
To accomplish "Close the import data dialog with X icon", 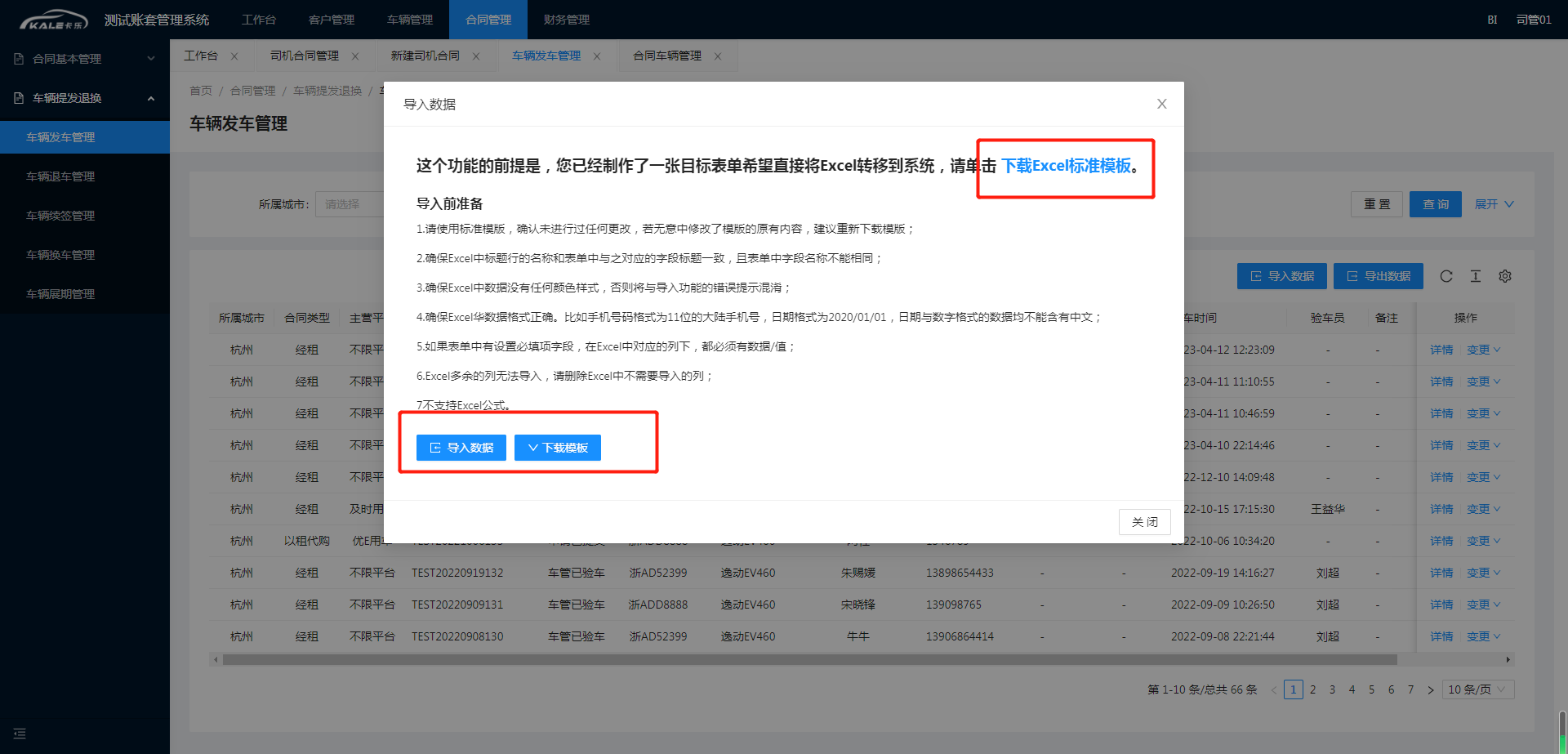I will coord(1161,104).
